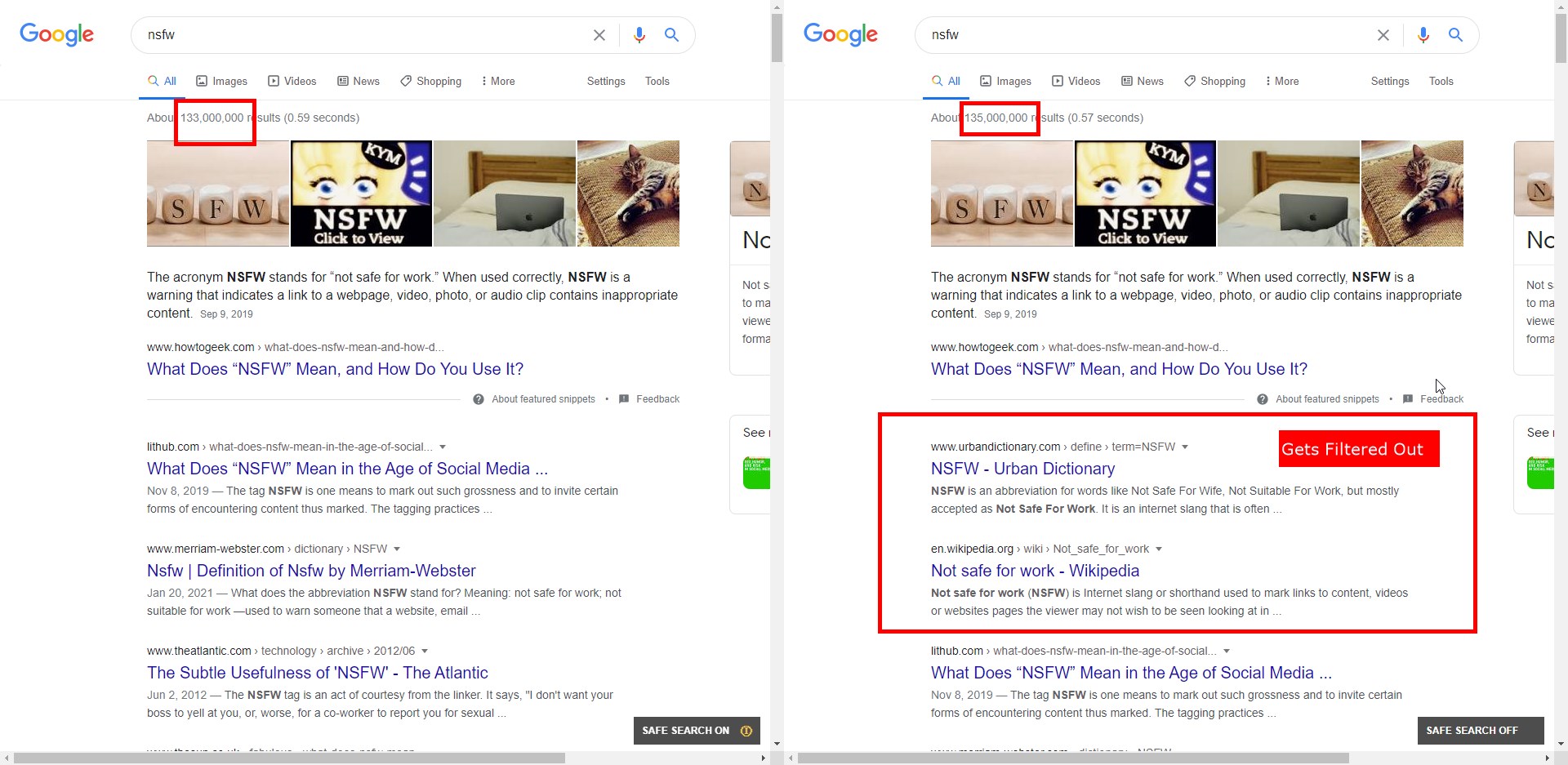
Task: Click the SAFE SEARCH OFF button
Action: coord(1481,731)
